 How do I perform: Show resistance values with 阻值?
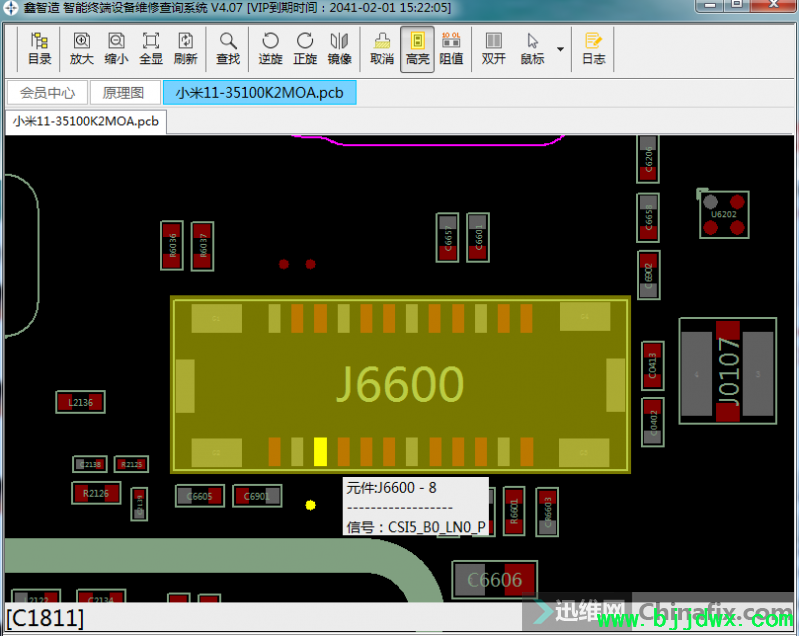[x=451, y=49]
